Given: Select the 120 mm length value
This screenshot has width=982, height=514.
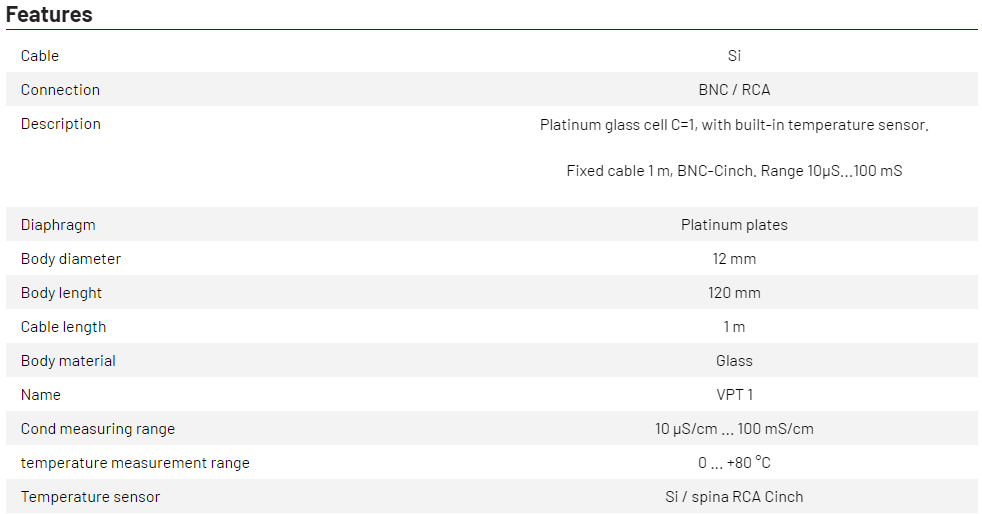Looking at the screenshot, I should click(x=734, y=293).
